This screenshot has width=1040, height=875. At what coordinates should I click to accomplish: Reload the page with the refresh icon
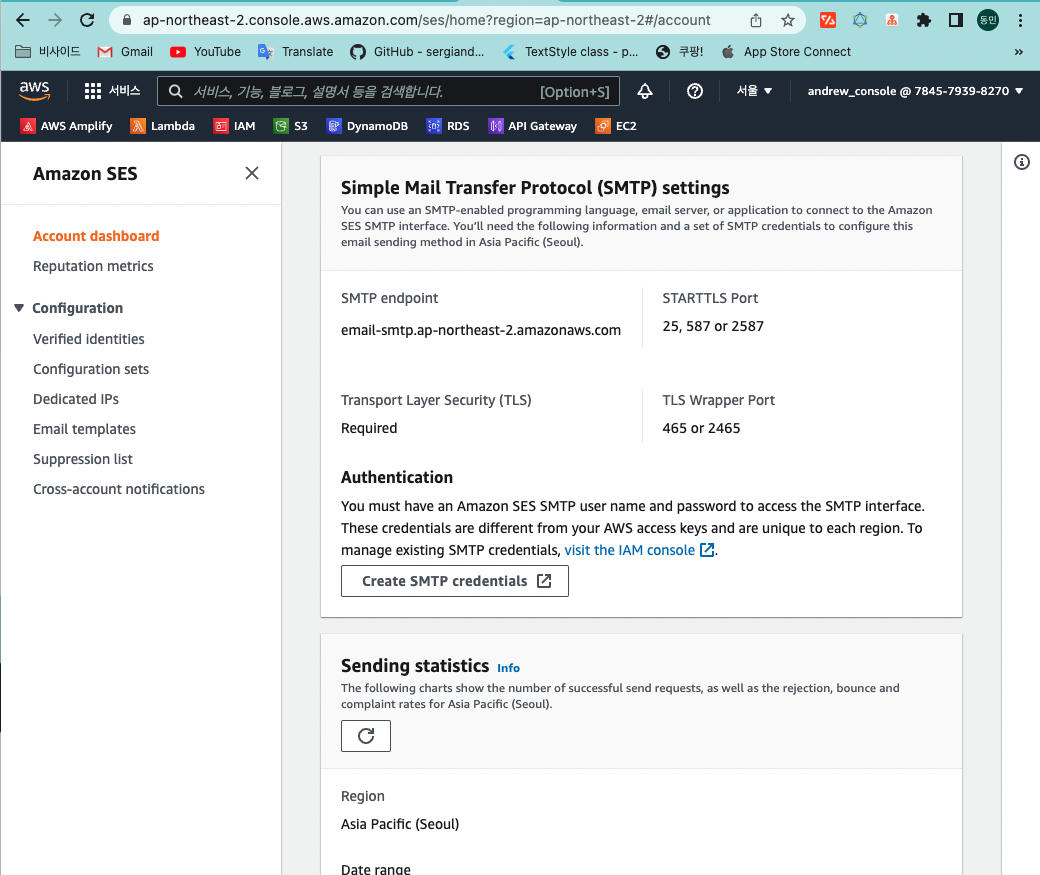(87, 20)
